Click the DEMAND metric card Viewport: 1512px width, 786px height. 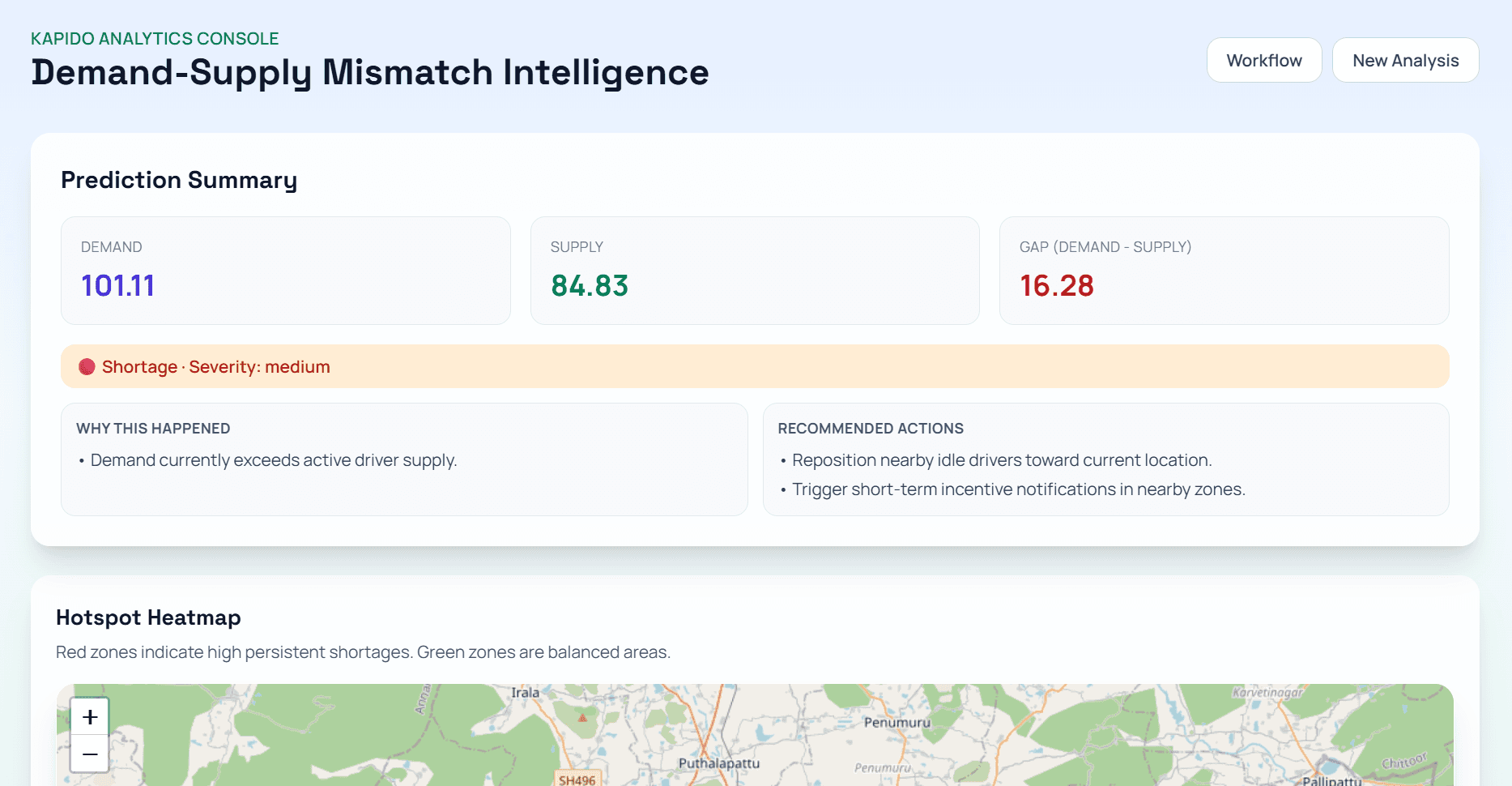[x=286, y=270]
